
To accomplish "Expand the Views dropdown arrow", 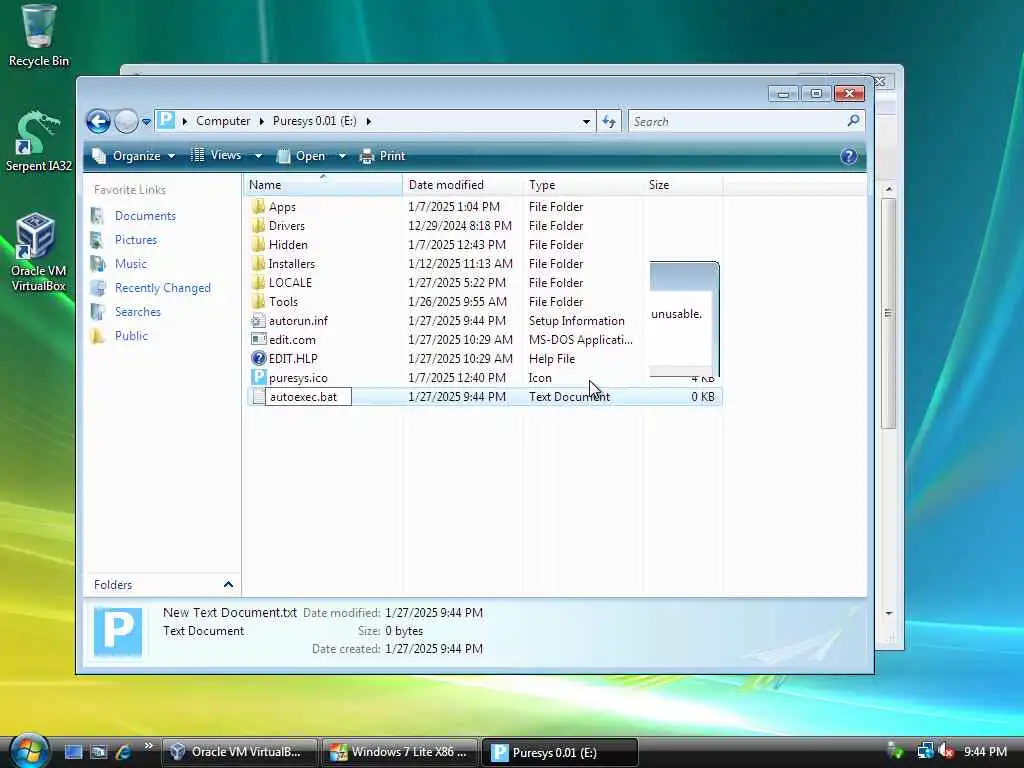I will click(x=258, y=156).
